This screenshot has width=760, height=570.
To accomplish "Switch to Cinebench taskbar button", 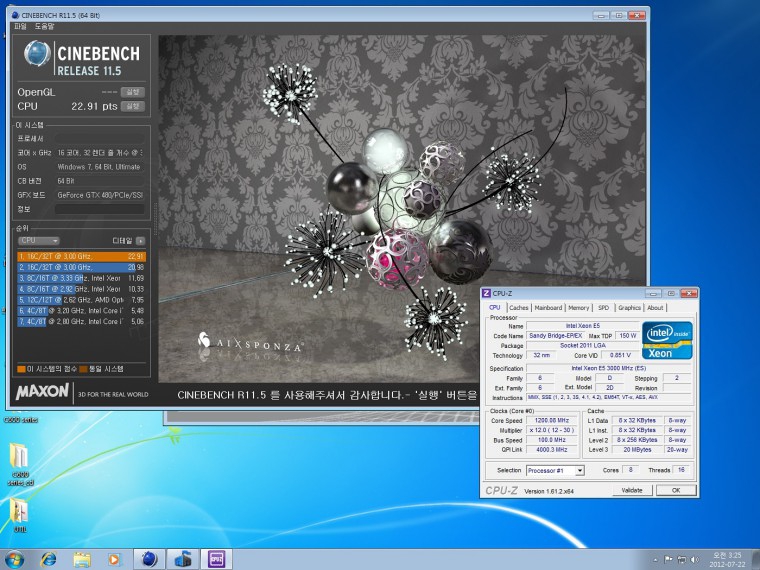I will 149,559.
